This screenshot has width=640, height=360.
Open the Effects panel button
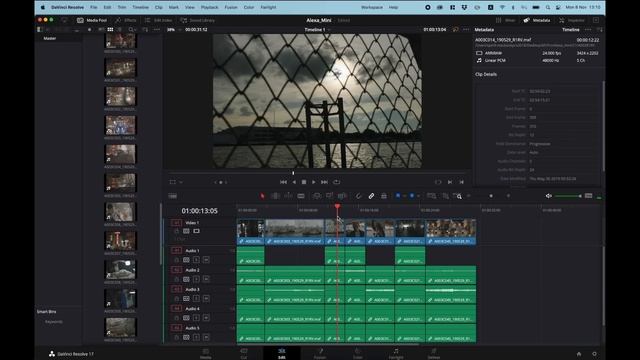point(126,20)
